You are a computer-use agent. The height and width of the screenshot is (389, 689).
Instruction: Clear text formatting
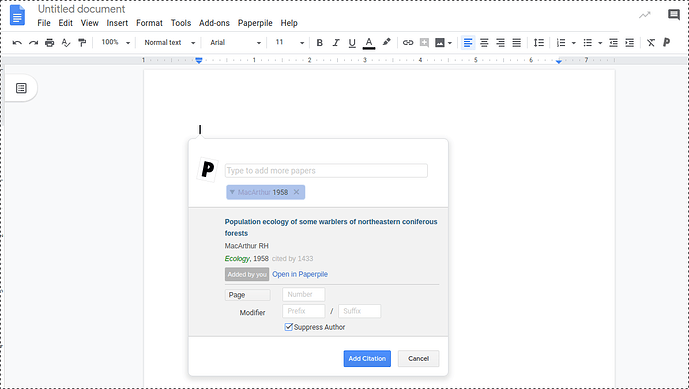tap(651, 43)
